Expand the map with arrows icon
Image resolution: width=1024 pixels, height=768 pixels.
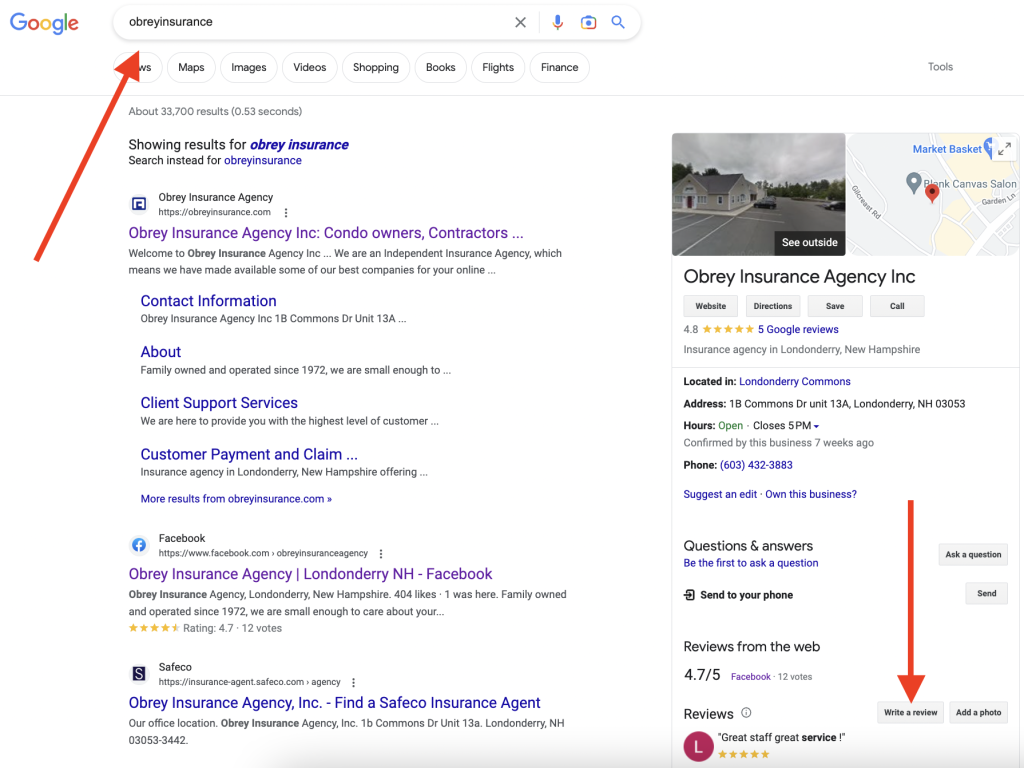(1004, 149)
